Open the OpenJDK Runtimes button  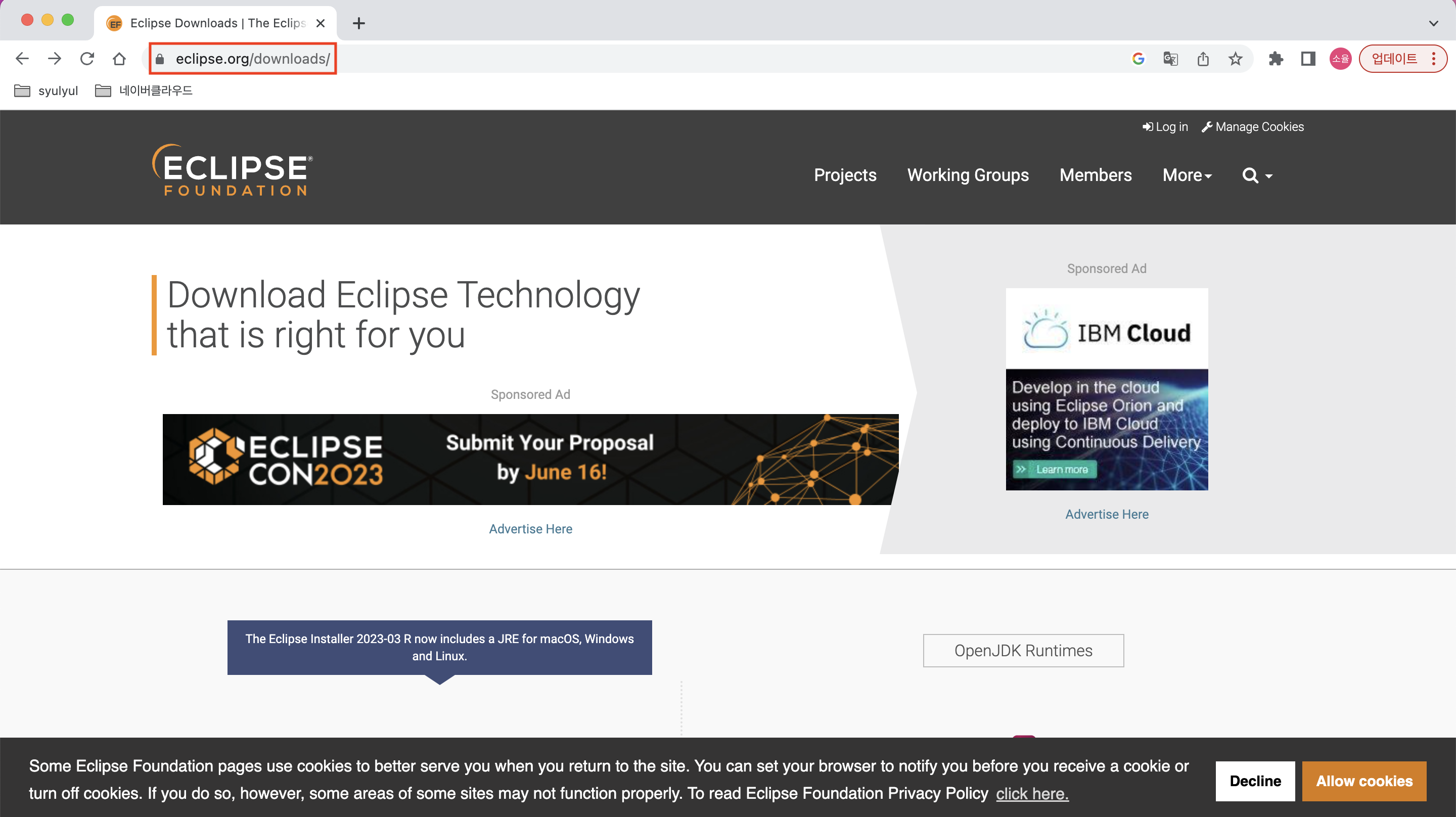pyautogui.click(x=1023, y=650)
